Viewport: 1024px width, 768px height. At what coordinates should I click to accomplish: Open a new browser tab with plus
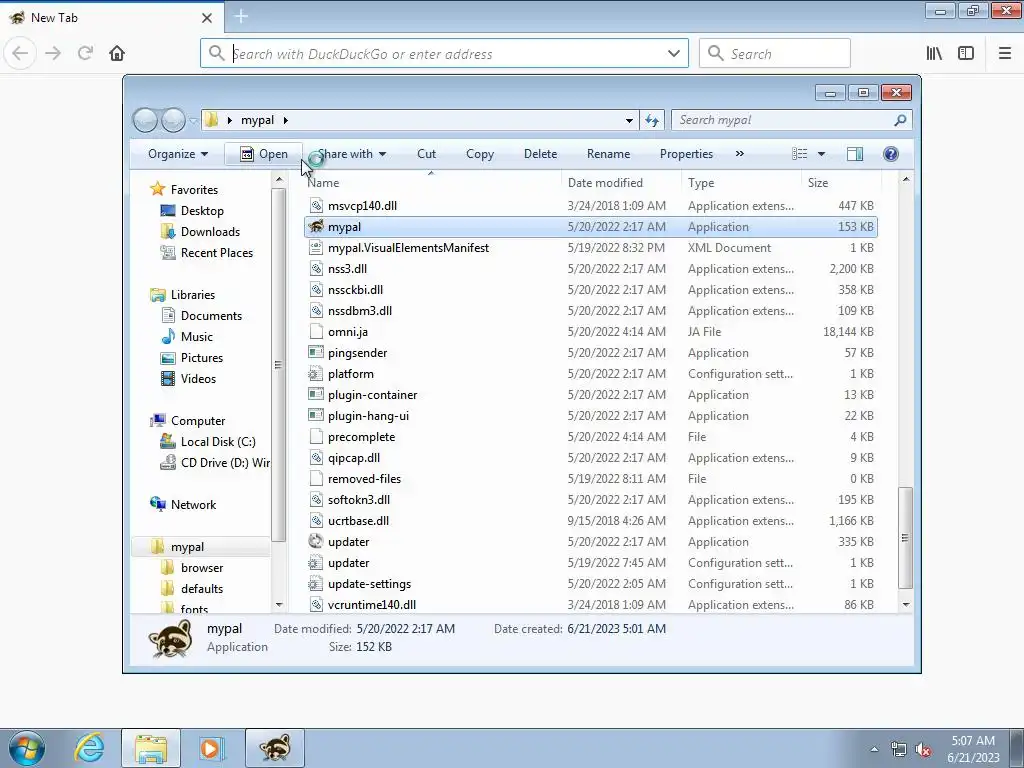pyautogui.click(x=241, y=17)
